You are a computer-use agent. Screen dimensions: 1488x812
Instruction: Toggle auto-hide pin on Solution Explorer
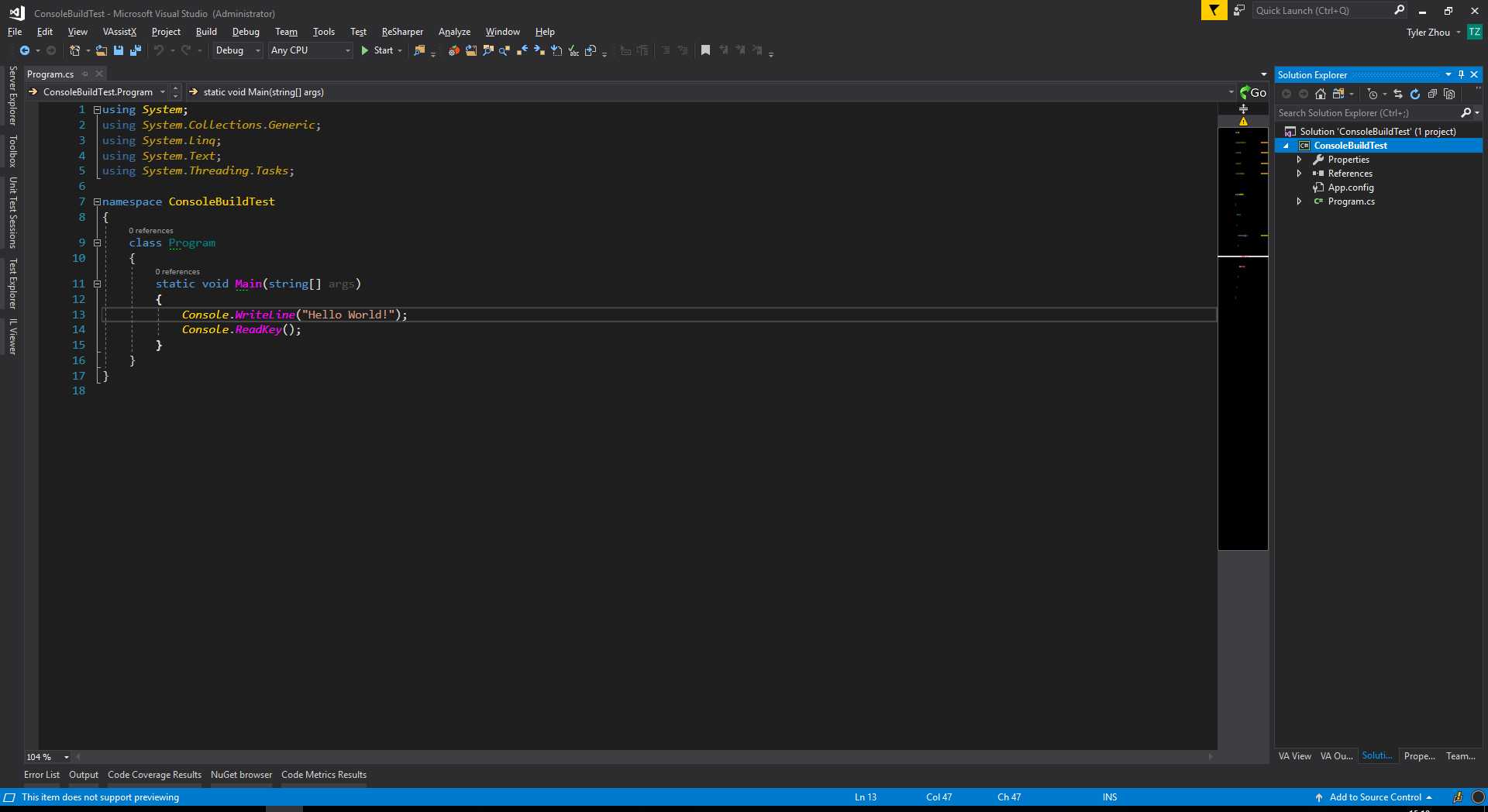1461,74
